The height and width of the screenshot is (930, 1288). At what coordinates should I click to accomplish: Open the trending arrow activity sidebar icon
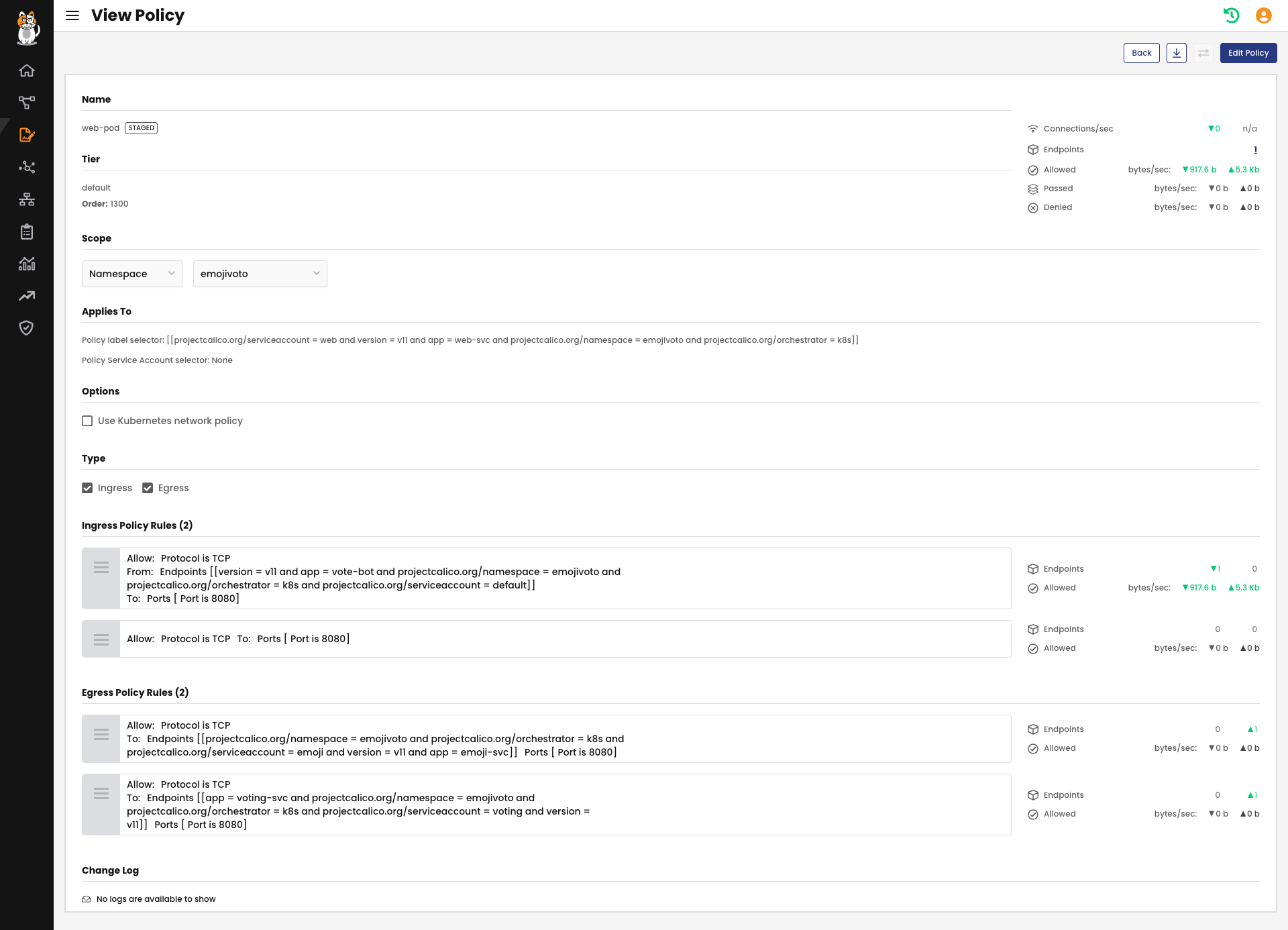tap(27, 296)
